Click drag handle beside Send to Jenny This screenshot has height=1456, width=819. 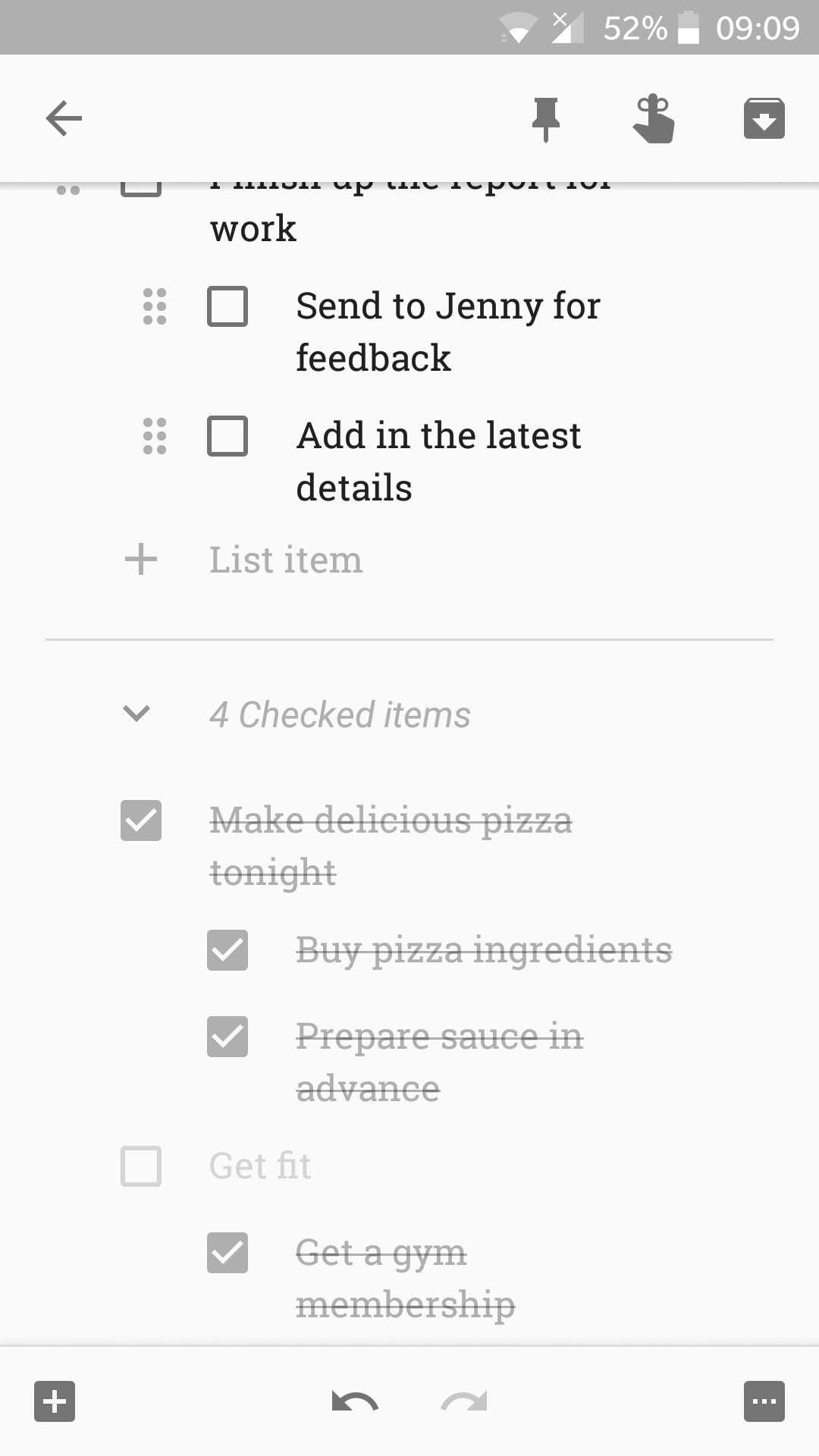155,306
